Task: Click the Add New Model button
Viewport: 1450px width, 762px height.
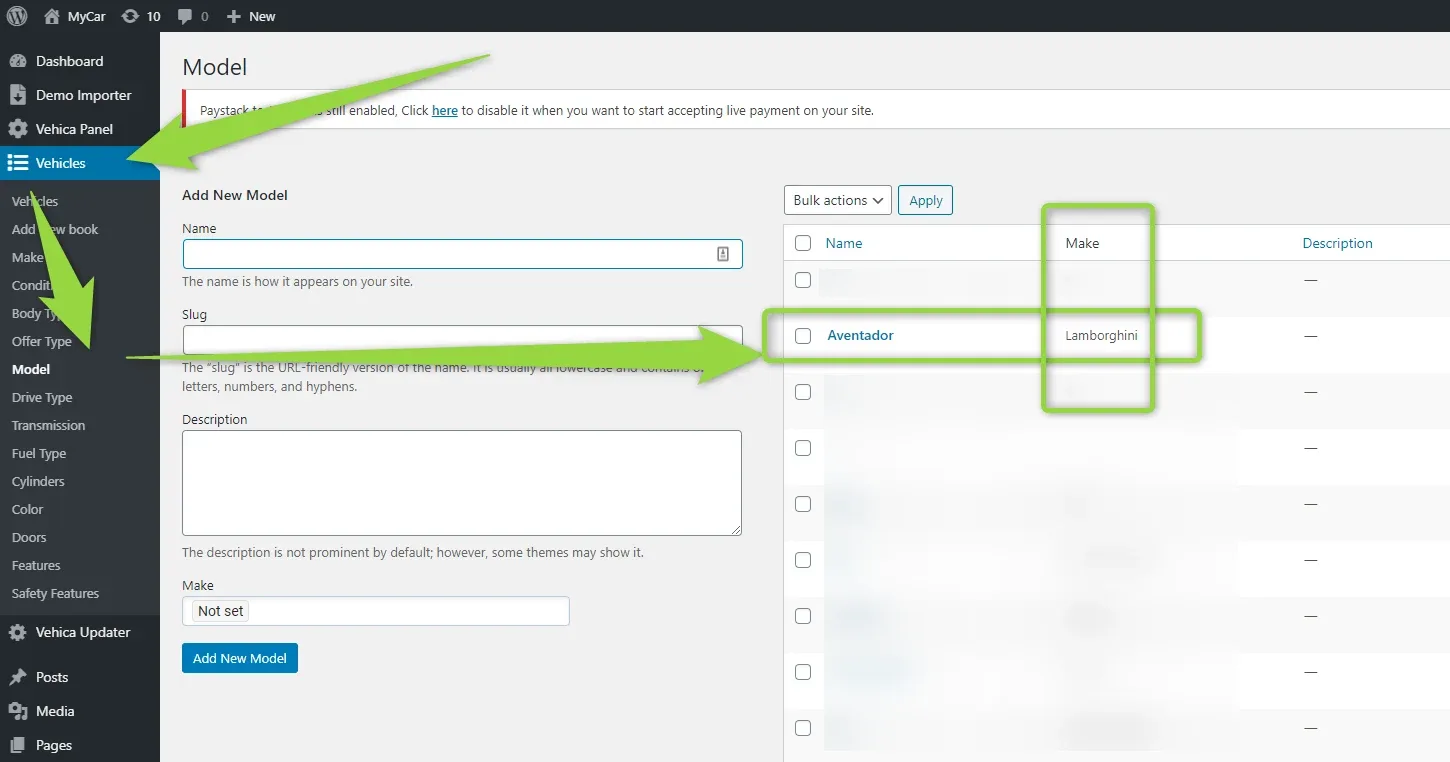Action: coord(240,658)
